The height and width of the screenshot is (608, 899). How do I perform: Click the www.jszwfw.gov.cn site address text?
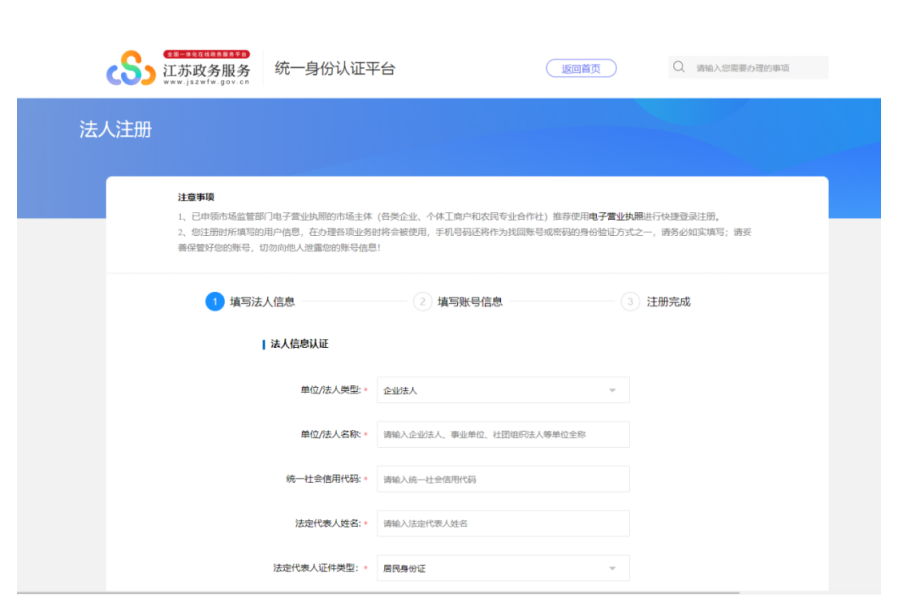[206, 83]
